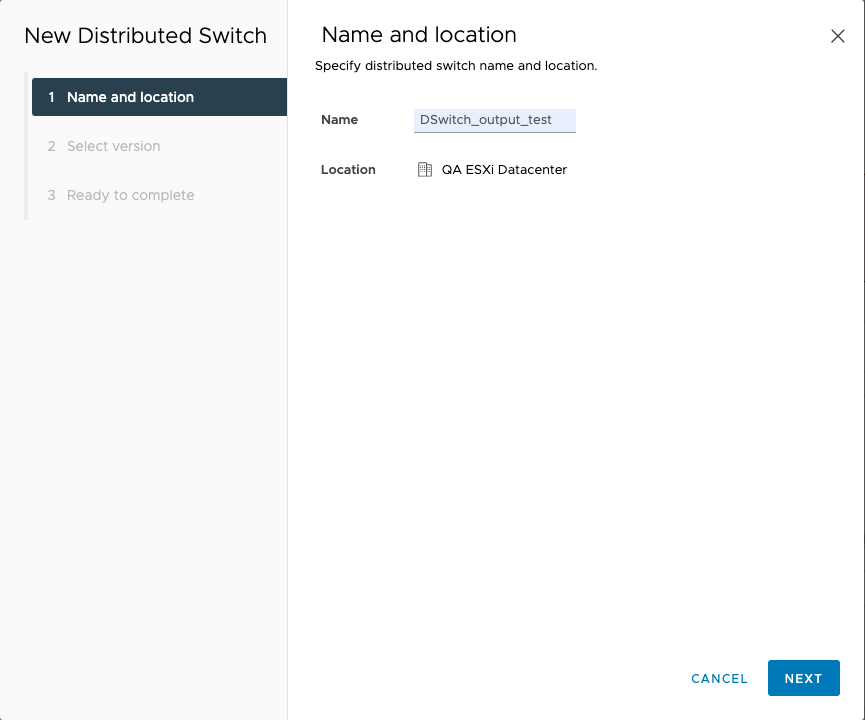Screen dimensions: 865x720
Task: Click the dismiss icon in the top-right corner
Action: [838, 35]
